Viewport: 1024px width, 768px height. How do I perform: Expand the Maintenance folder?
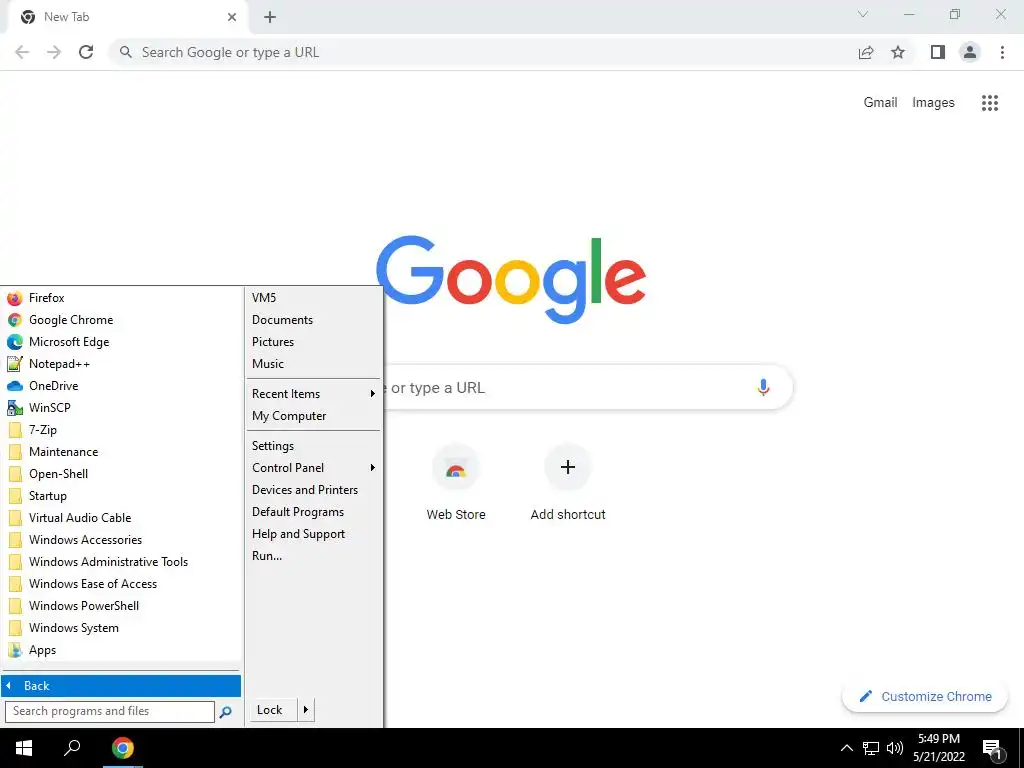[x=122, y=452]
